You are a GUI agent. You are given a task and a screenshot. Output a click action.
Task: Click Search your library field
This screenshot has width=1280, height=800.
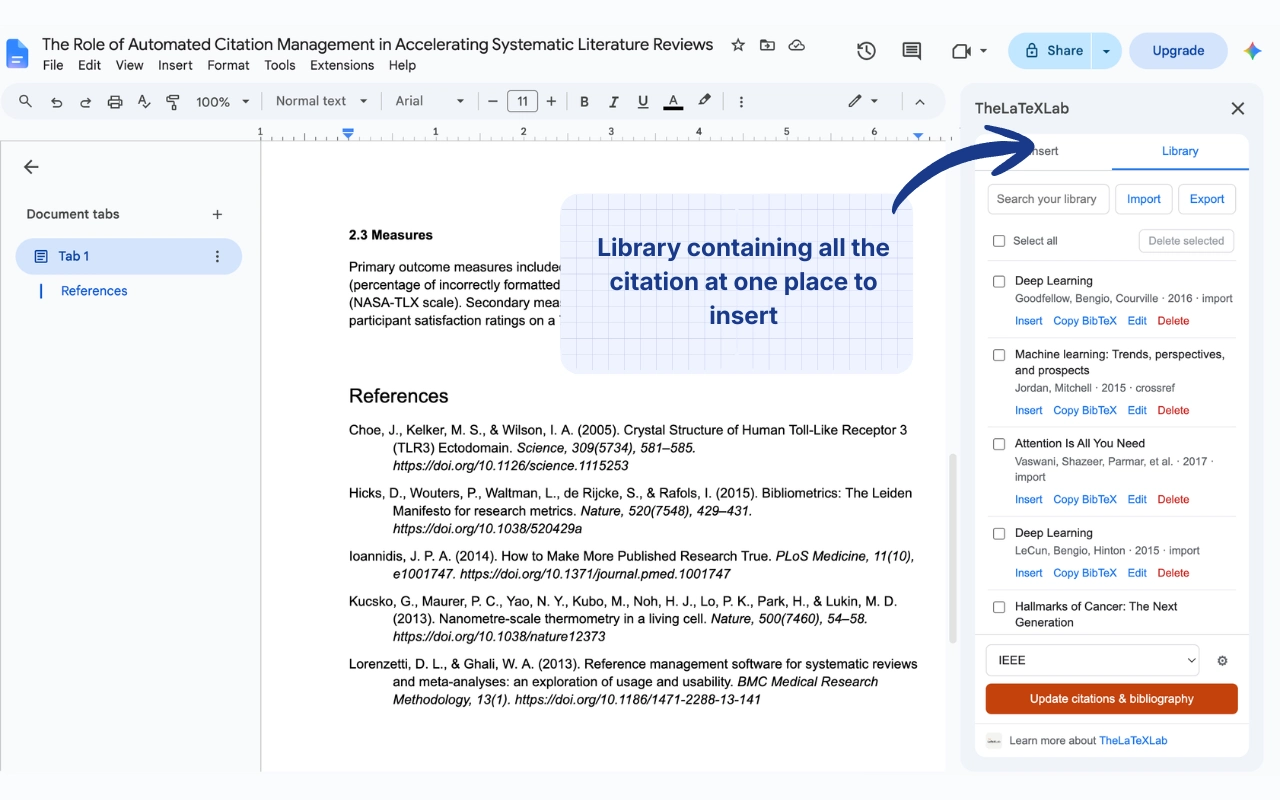click(1048, 199)
